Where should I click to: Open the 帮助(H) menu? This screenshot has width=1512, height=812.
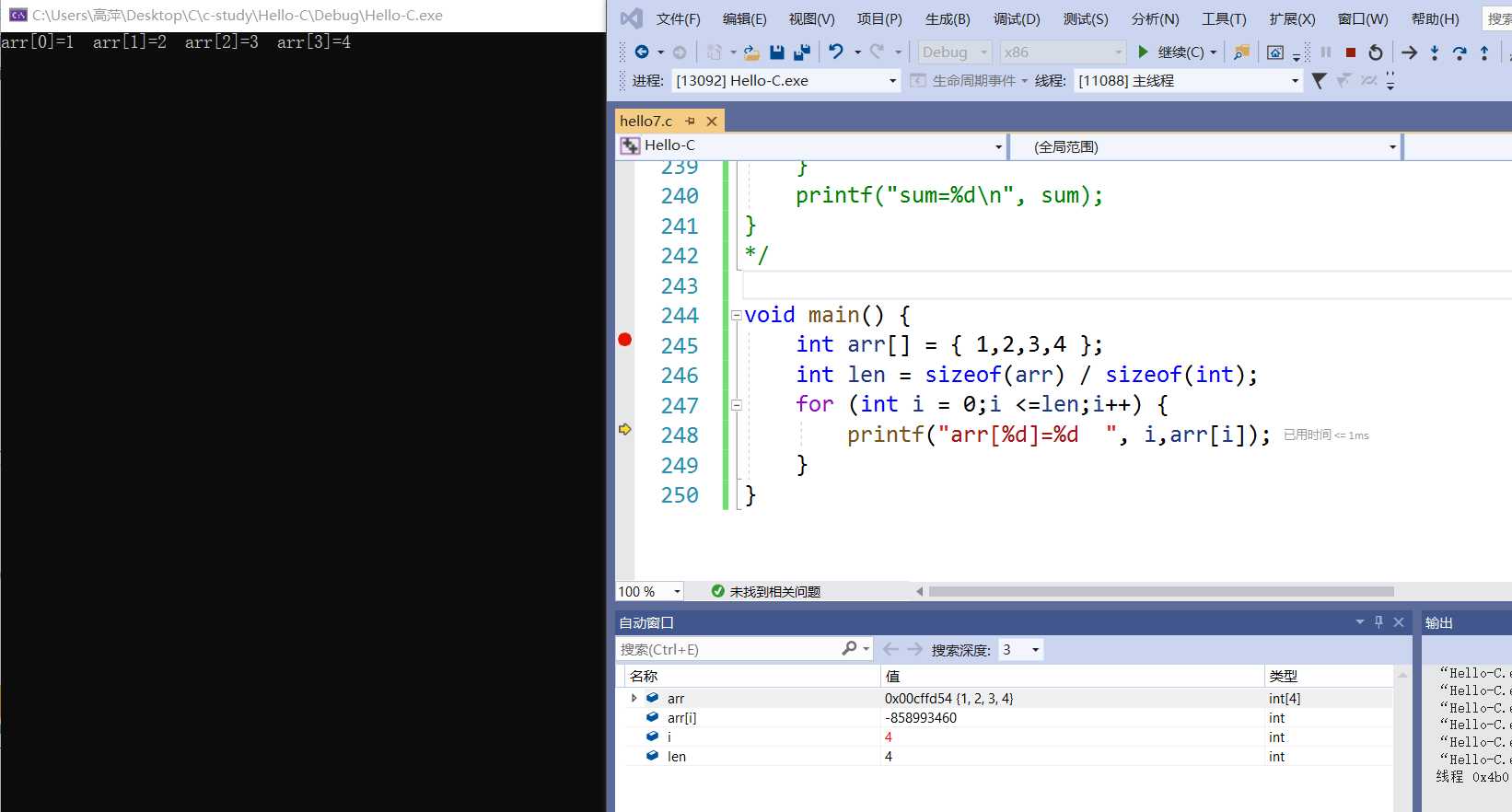pos(1435,18)
